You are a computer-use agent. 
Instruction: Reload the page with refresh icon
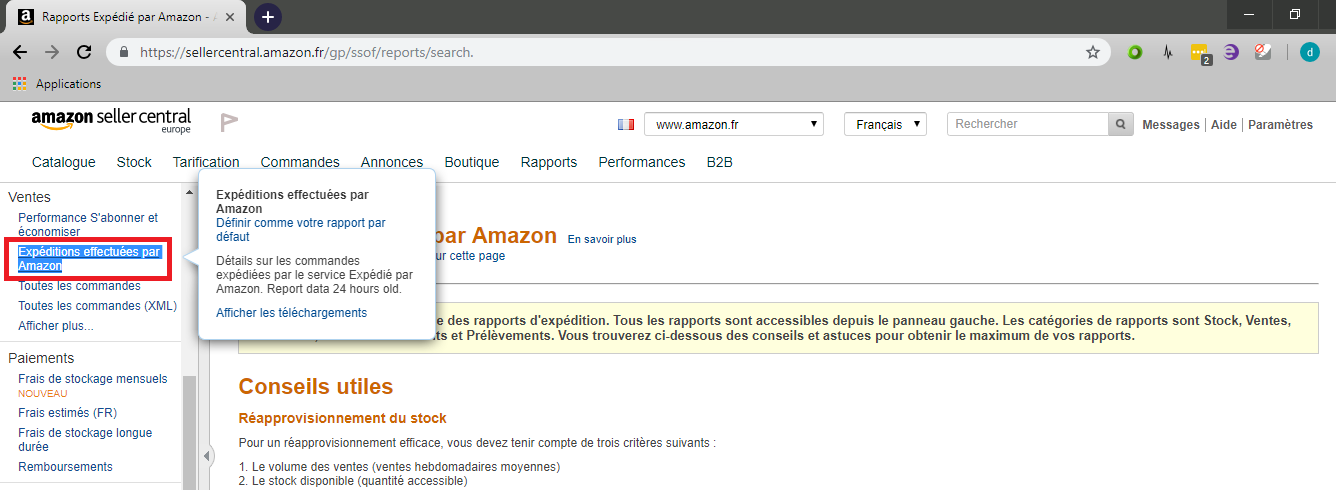click(x=84, y=52)
